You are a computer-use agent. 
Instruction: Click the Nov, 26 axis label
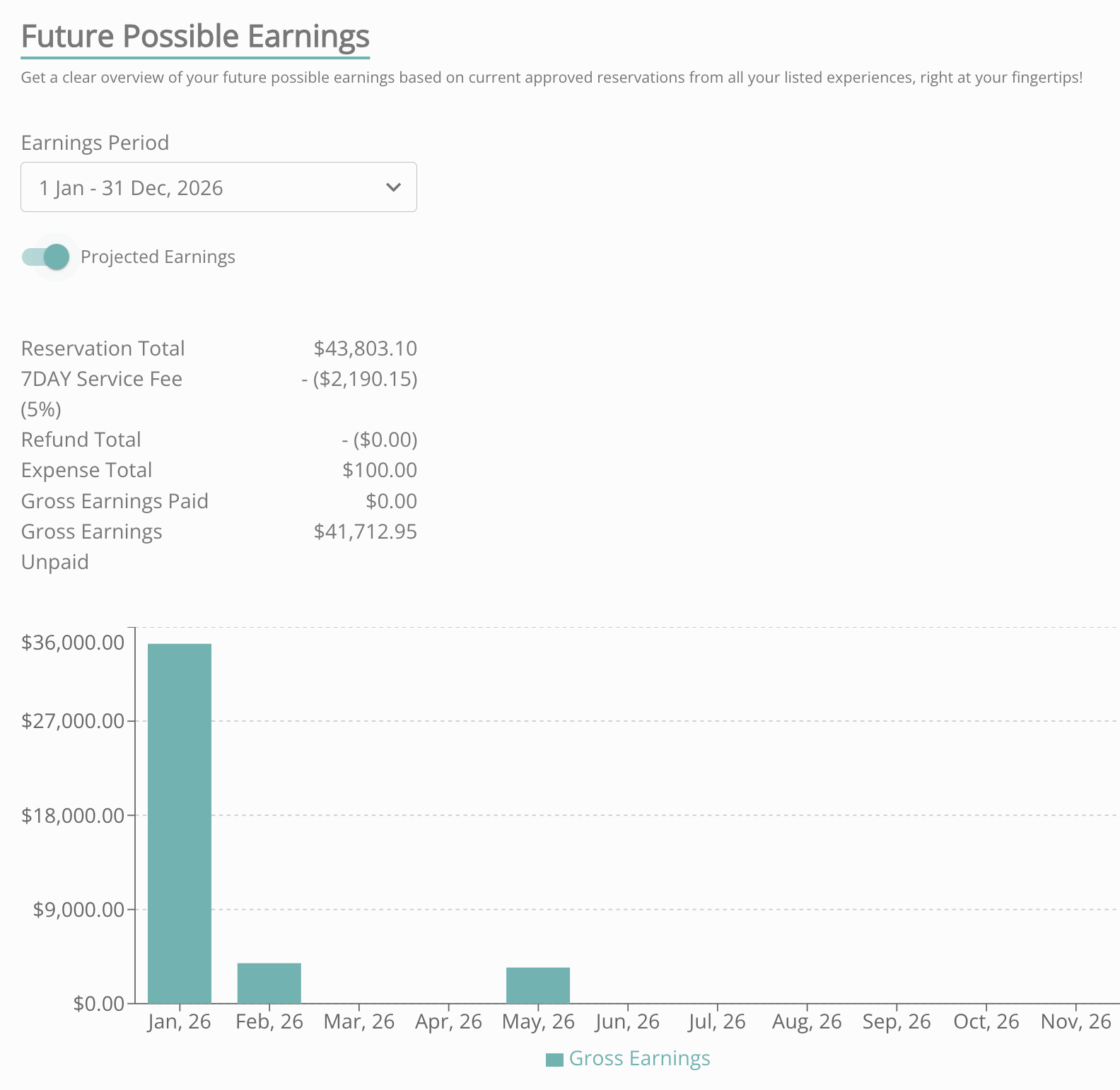click(x=1075, y=1021)
